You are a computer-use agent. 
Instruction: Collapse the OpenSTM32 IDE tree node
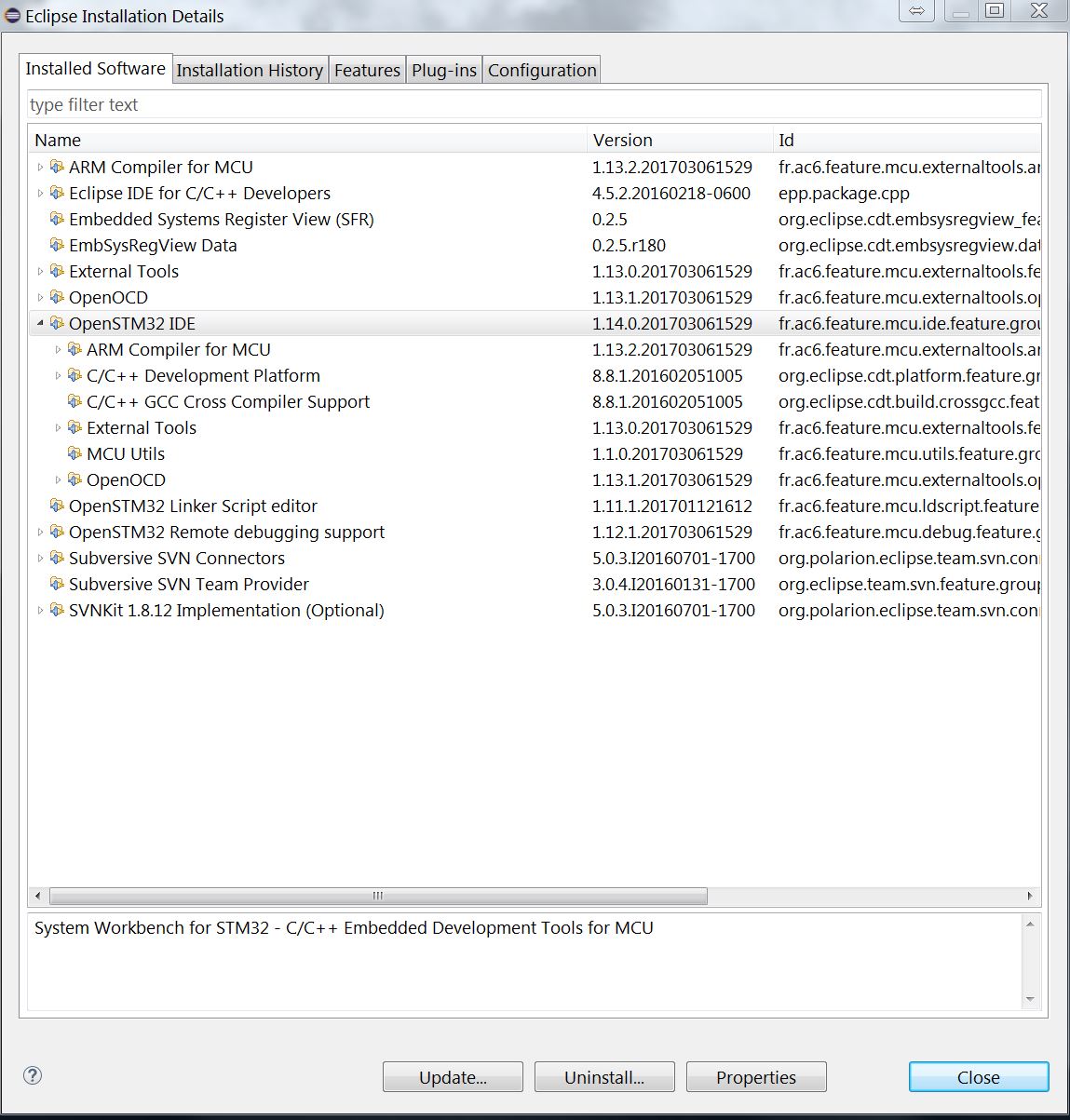coord(40,323)
